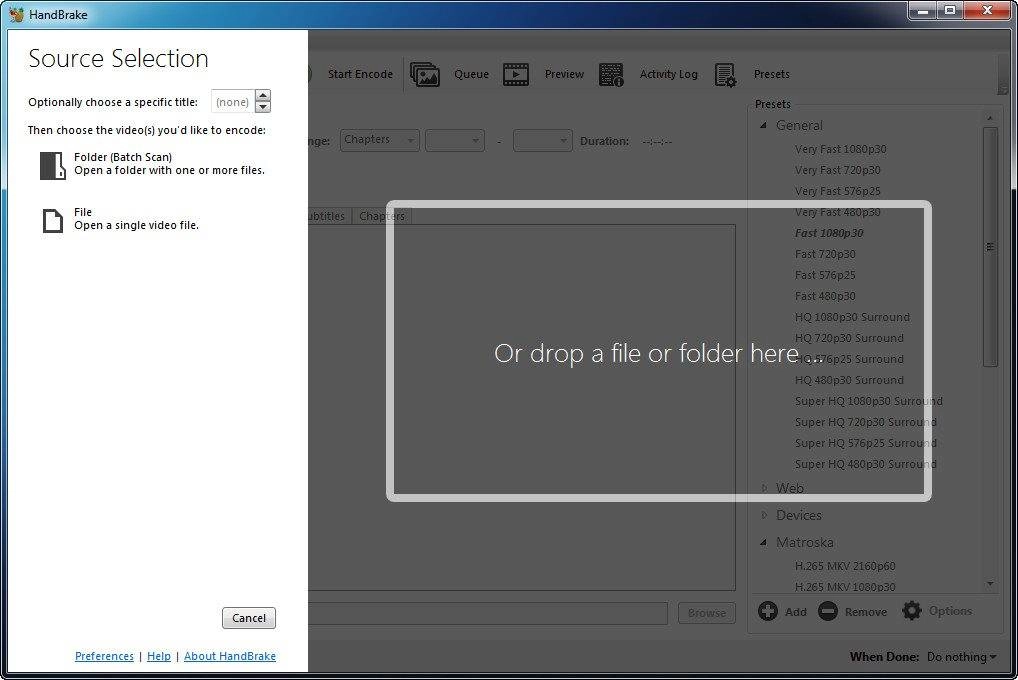The image size is (1018, 680).
Task: Open the Preferences link
Action: tap(104, 656)
